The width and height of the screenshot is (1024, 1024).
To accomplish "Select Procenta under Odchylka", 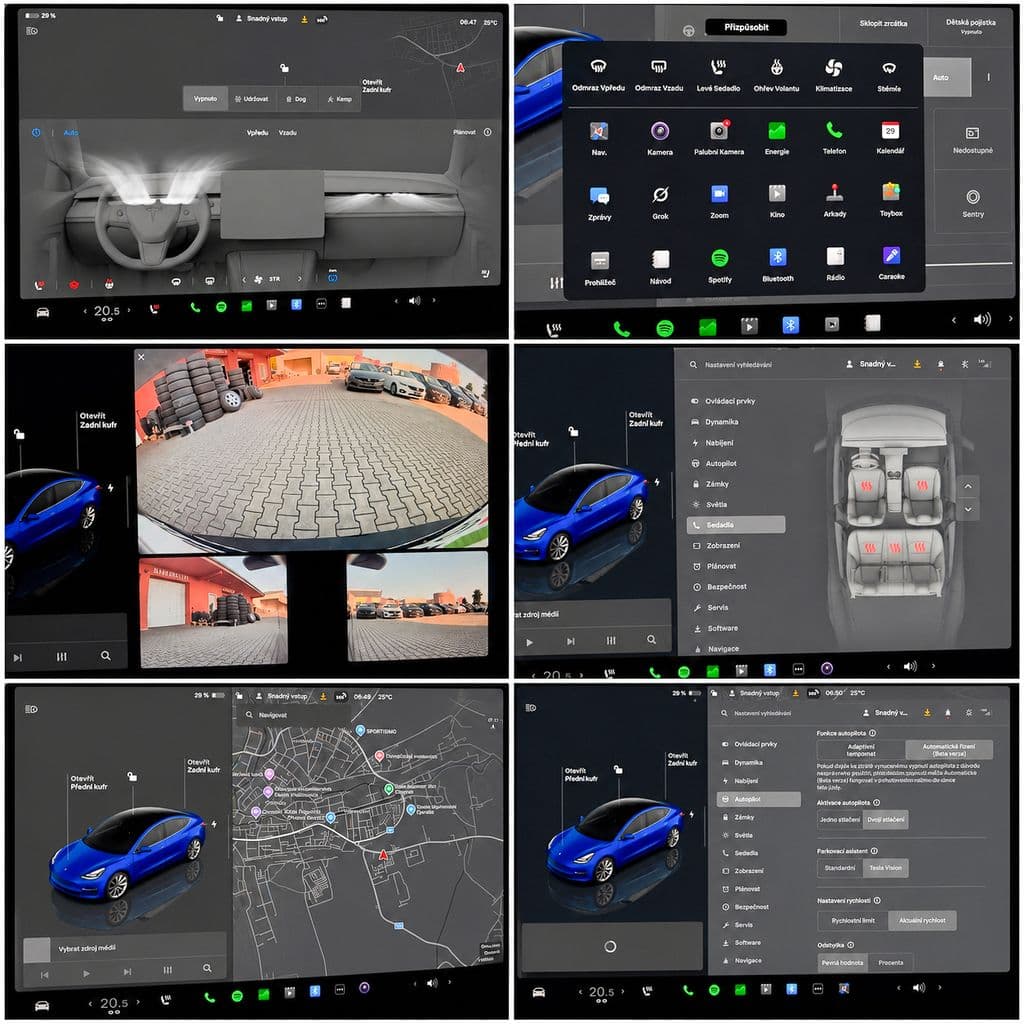I will [x=891, y=963].
